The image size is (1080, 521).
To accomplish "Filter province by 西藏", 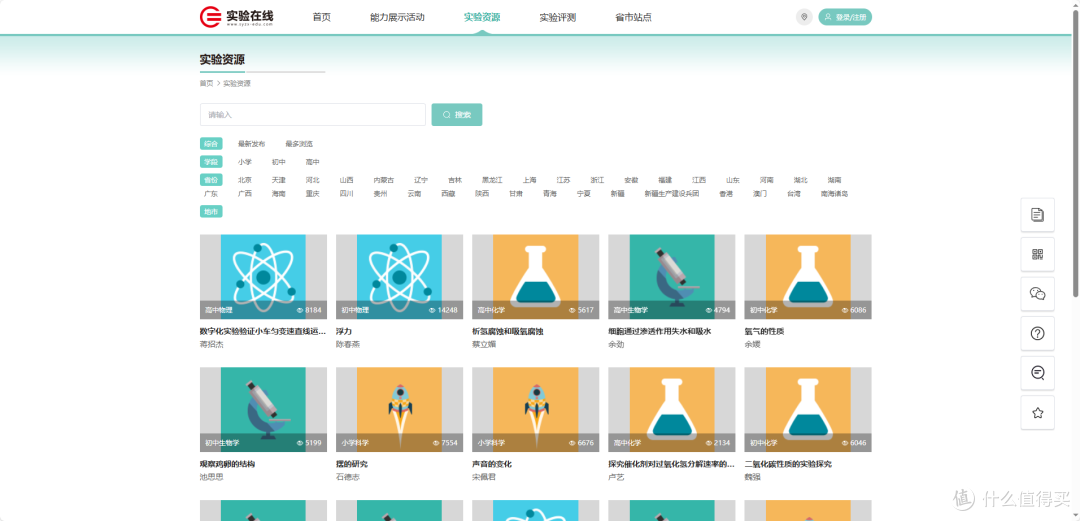I will tap(448, 194).
